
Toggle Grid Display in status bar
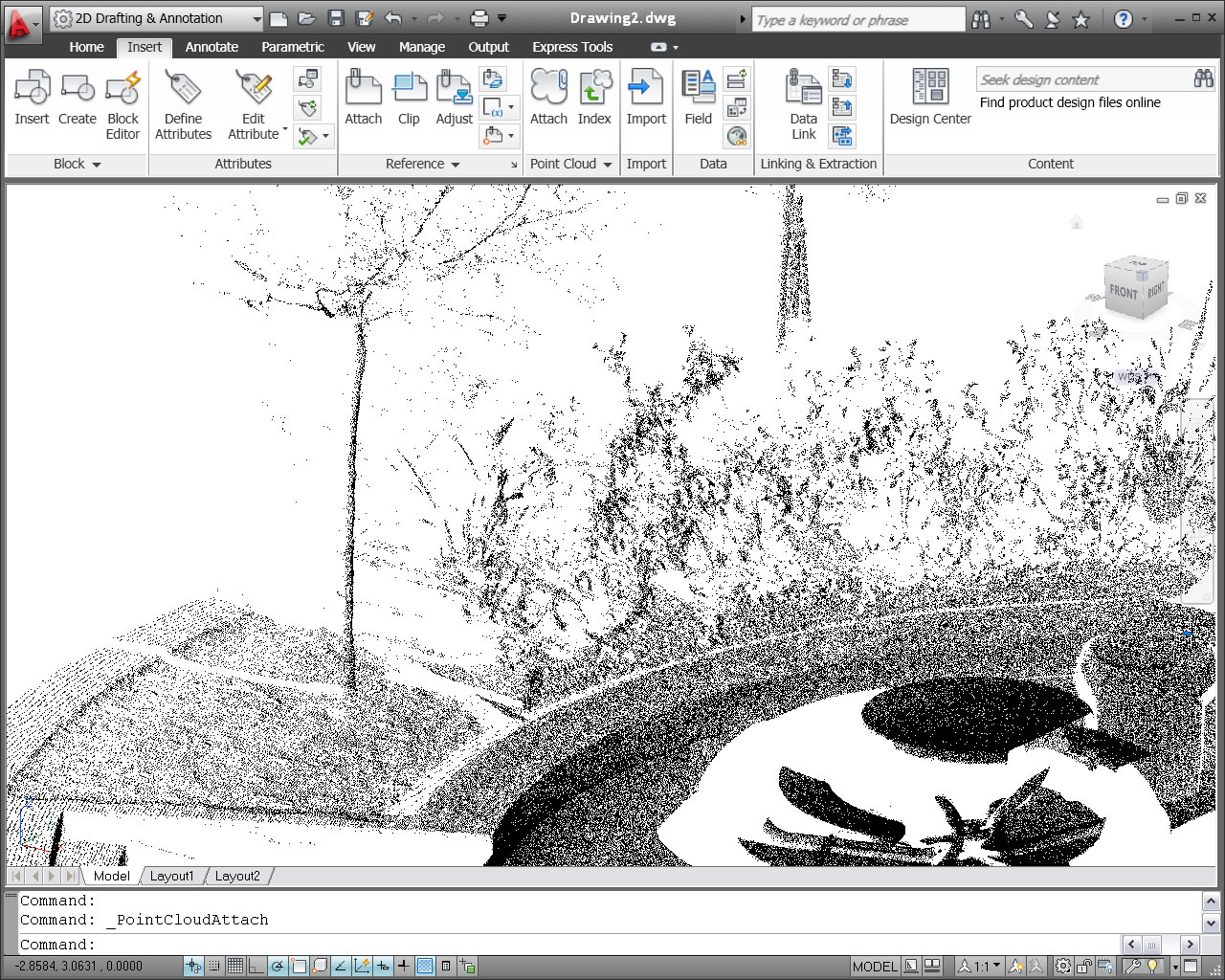(x=234, y=966)
